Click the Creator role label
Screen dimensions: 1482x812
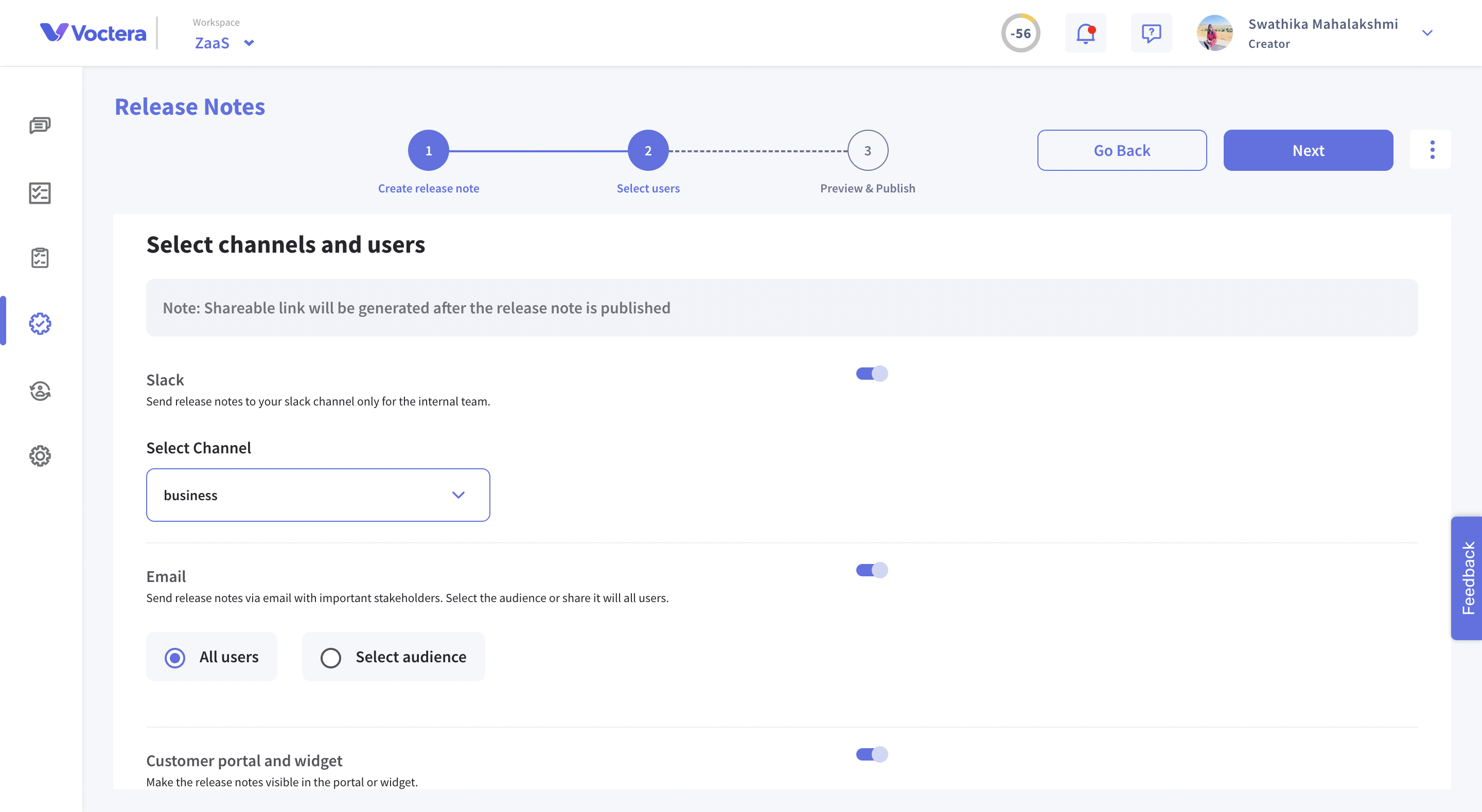pyautogui.click(x=1268, y=44)
